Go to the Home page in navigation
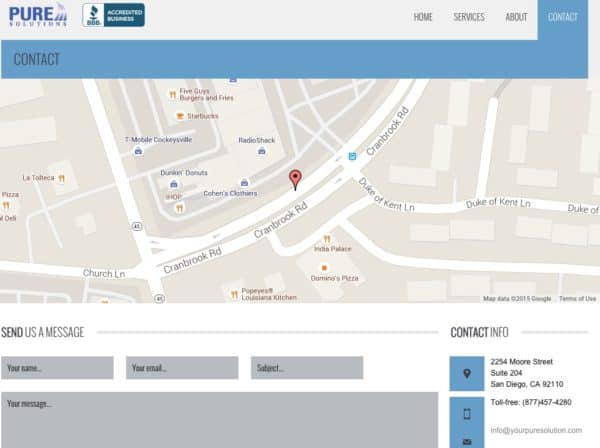Screen dimensions: 600x448 tap(423, 17)
